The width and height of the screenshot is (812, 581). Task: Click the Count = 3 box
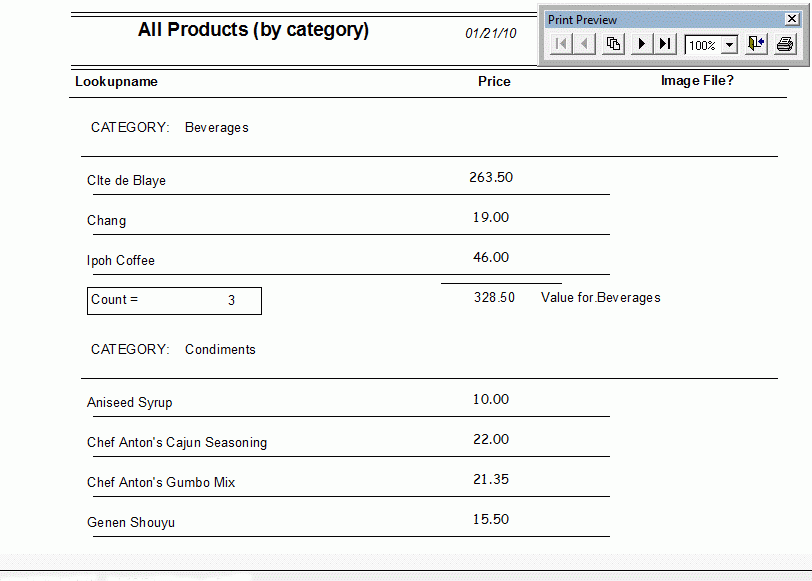pos(174,300)
